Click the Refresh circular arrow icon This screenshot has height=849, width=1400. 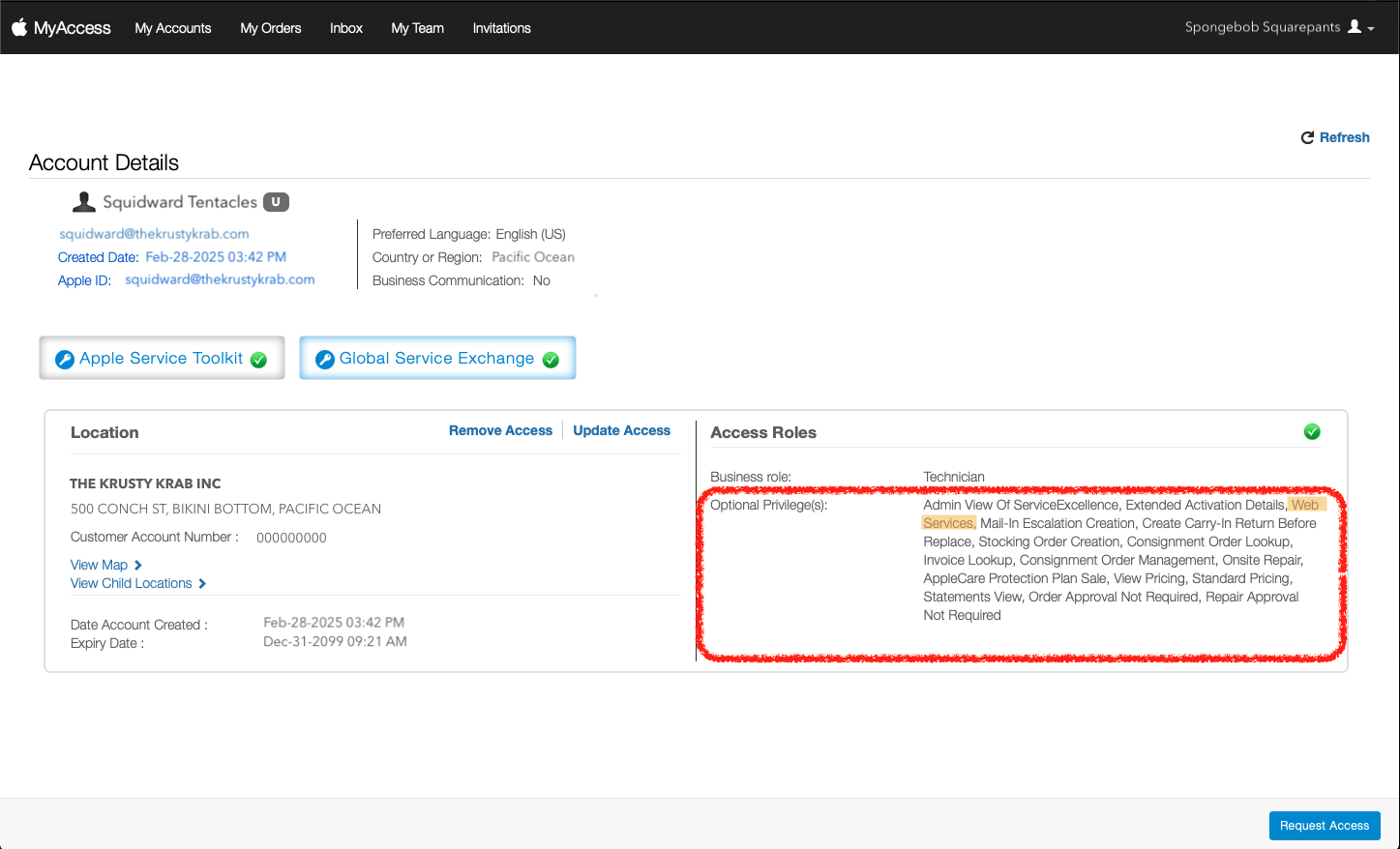(x=1307, y=137)
